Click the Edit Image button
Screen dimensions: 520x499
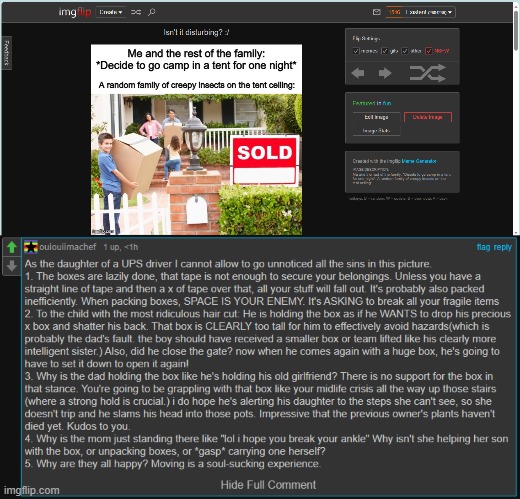click(377, 117)
